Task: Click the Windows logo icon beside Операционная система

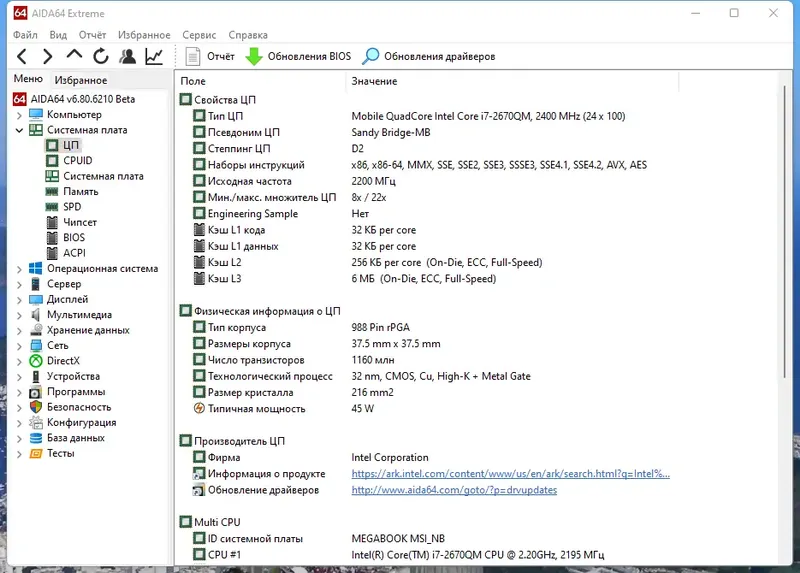Action: click(36, 268)
